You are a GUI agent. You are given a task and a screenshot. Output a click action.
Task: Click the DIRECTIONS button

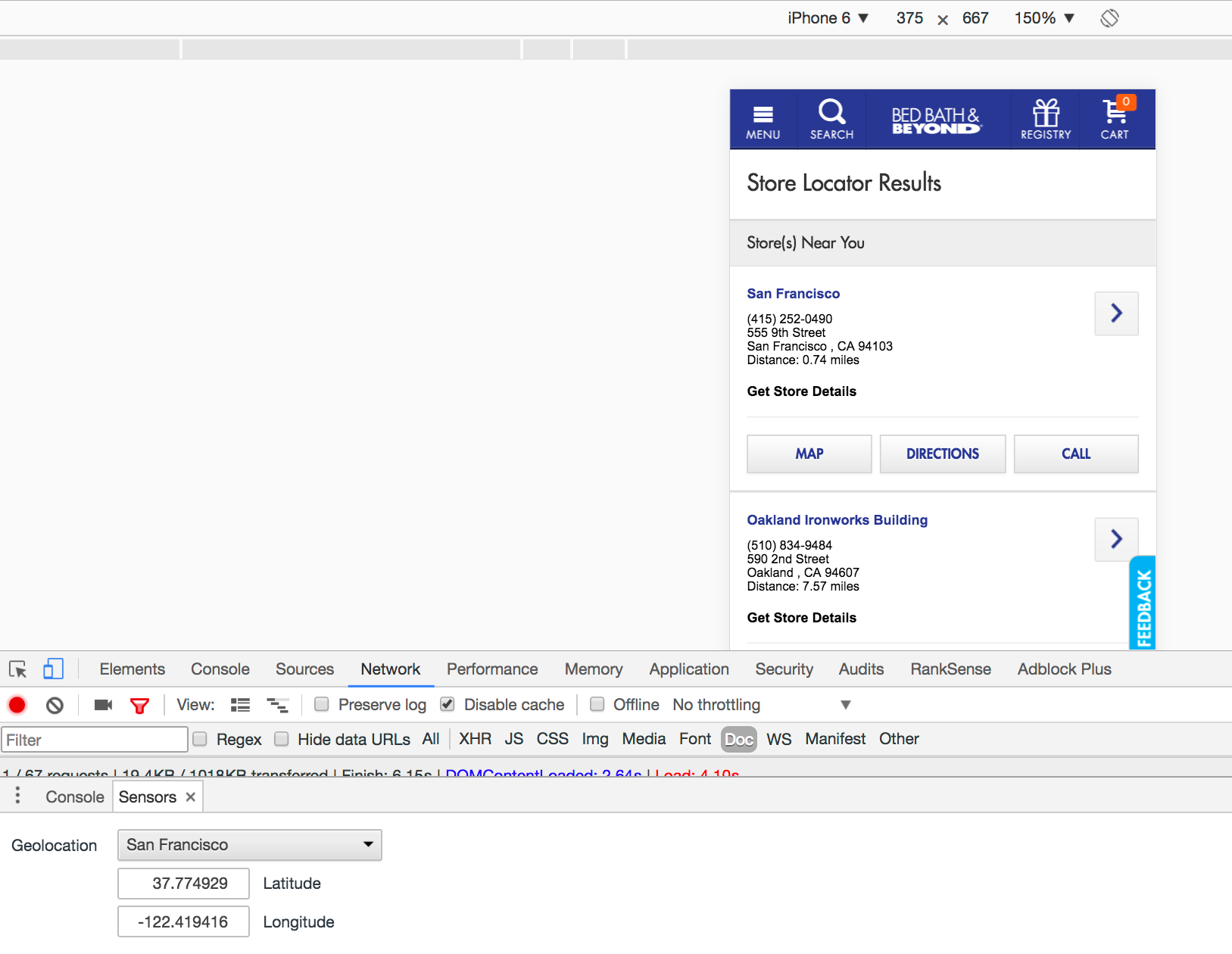943,454
